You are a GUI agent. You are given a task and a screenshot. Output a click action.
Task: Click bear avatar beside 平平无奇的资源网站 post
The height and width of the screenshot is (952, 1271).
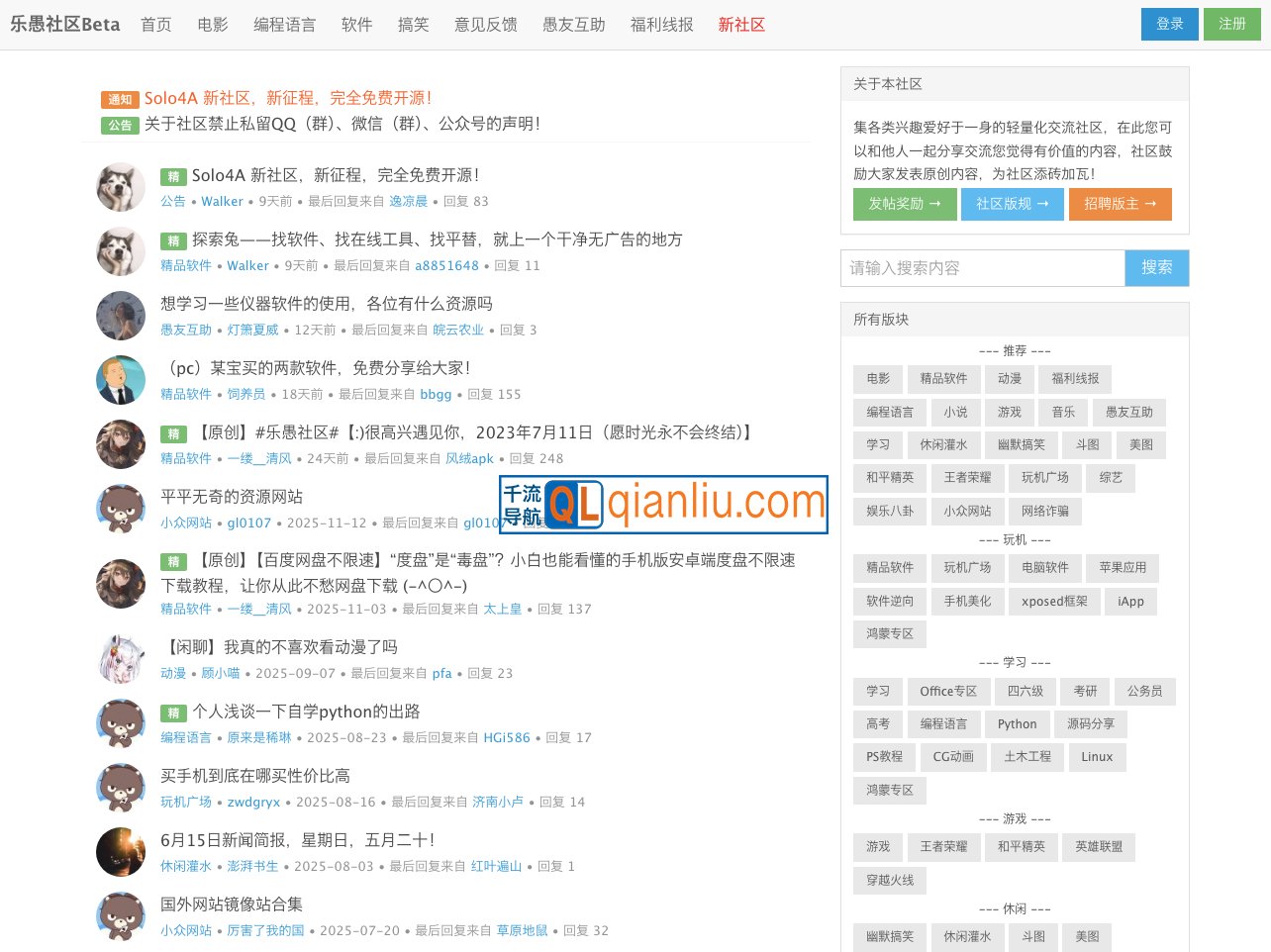pyautogui.click(x=121, y=509)
